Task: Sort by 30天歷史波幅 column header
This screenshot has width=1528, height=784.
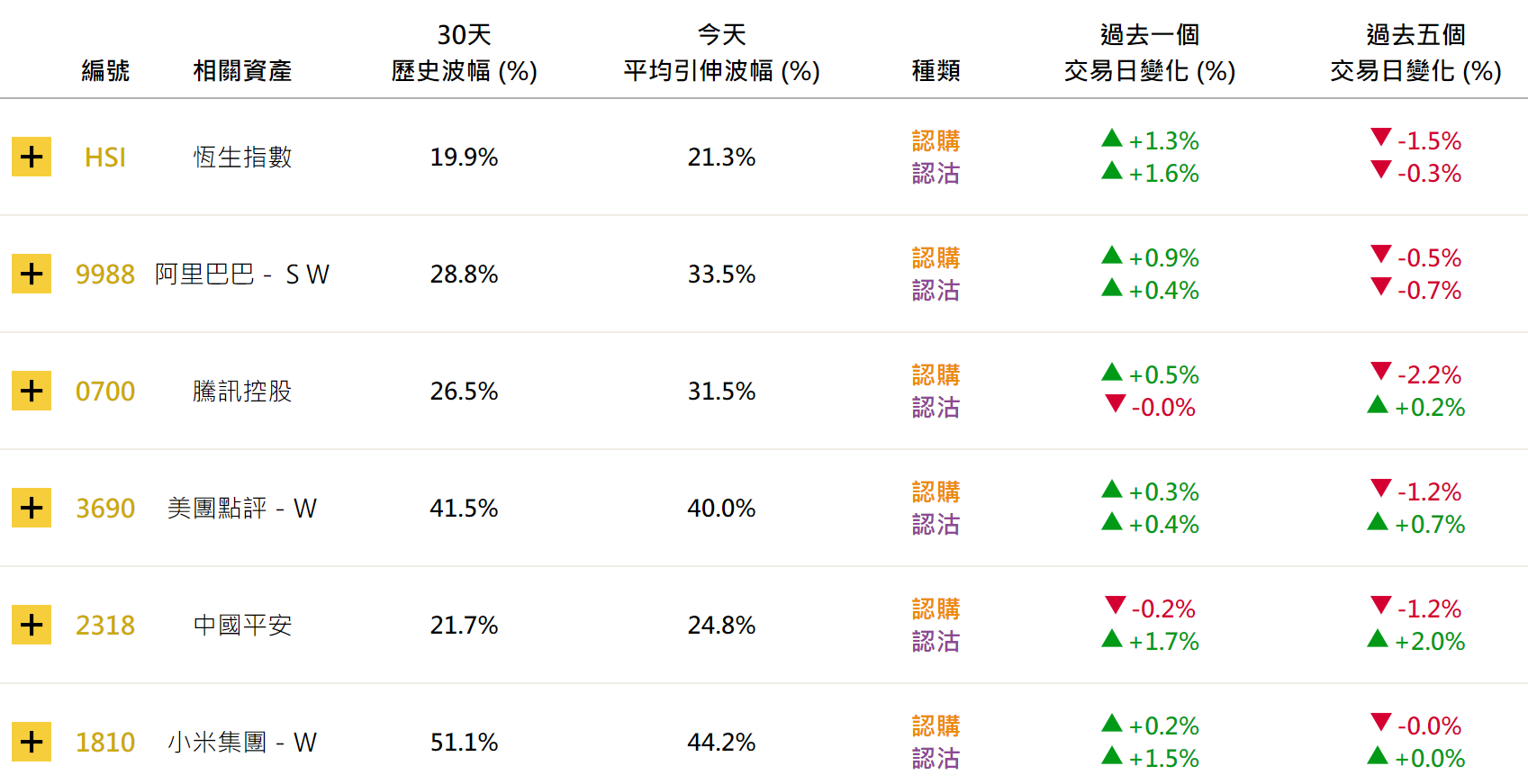Action: click(464, 53)
